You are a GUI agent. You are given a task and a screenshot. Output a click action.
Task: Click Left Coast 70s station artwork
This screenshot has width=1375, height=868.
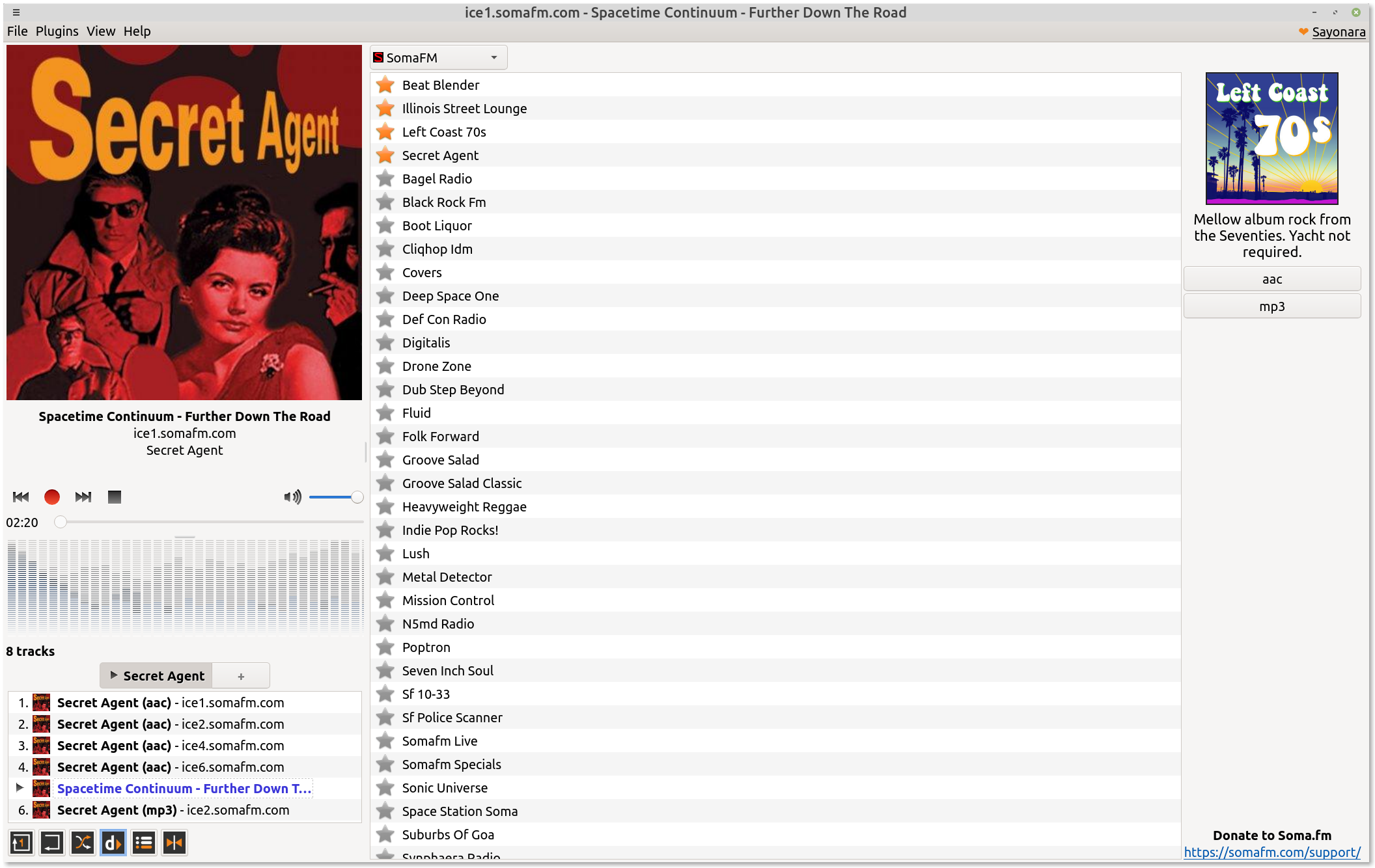pyautogui.click(x=1272, y=139)
